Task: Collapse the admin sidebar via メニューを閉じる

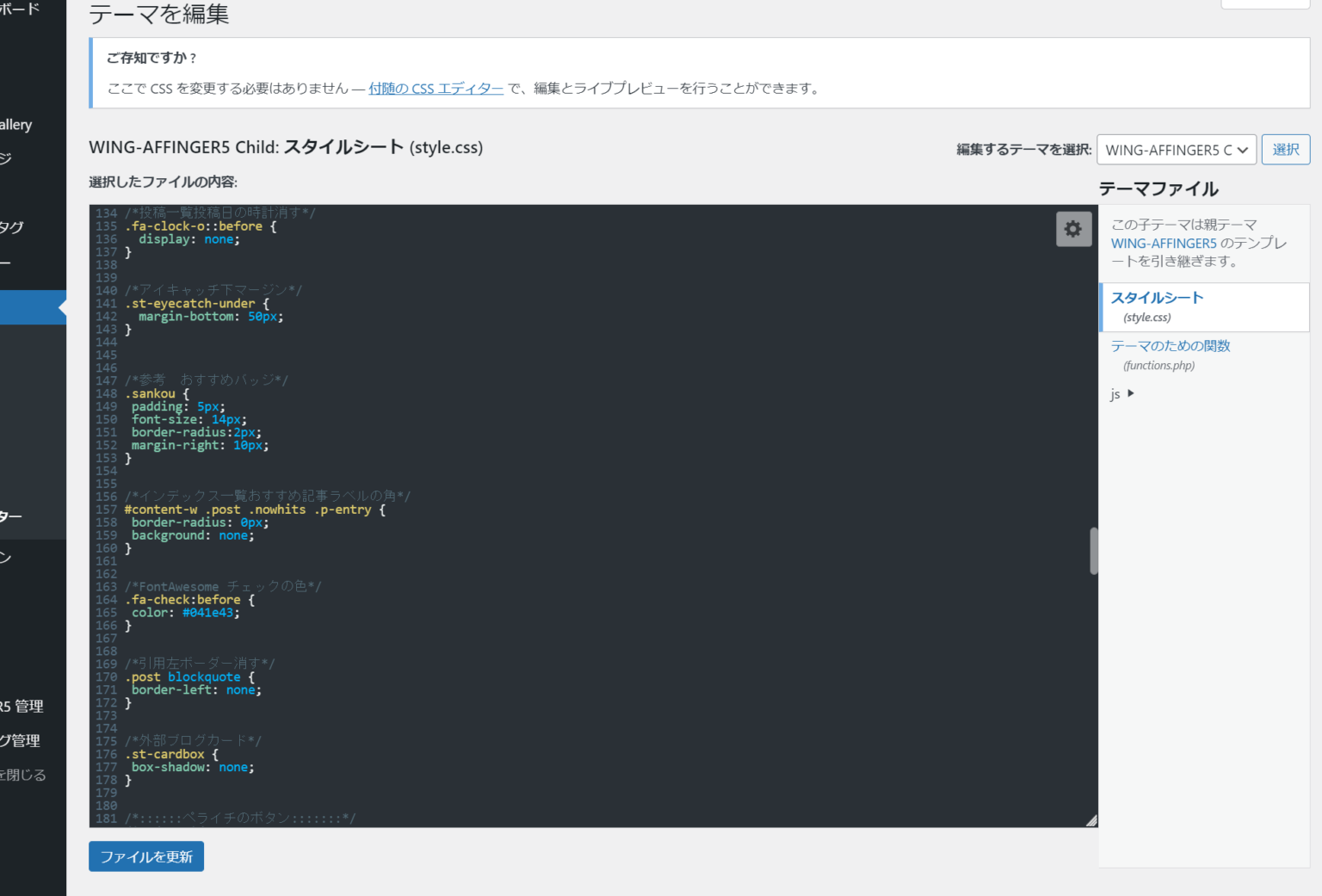Action: (24, 774)
